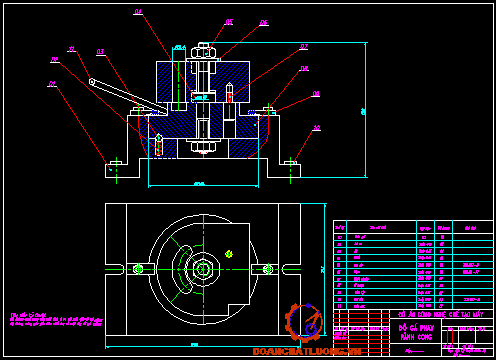Select the lever handle end circle

(x=92, y=81)
